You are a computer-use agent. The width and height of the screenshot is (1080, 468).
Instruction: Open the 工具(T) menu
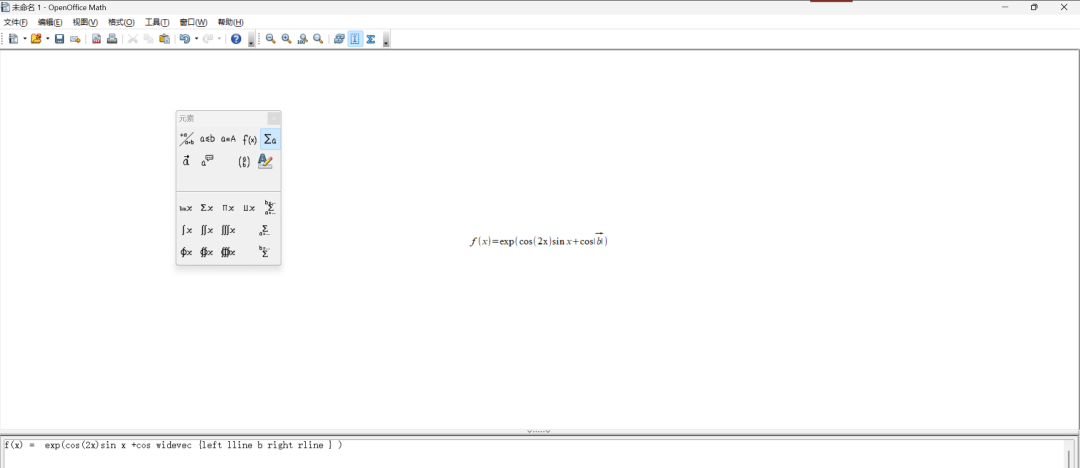tap(157, 23)
